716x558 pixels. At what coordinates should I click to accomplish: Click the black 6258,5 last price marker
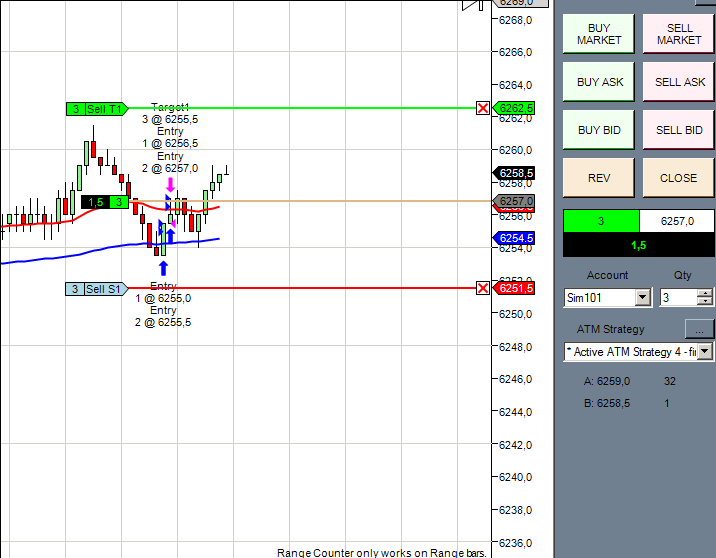pos(514,173)
